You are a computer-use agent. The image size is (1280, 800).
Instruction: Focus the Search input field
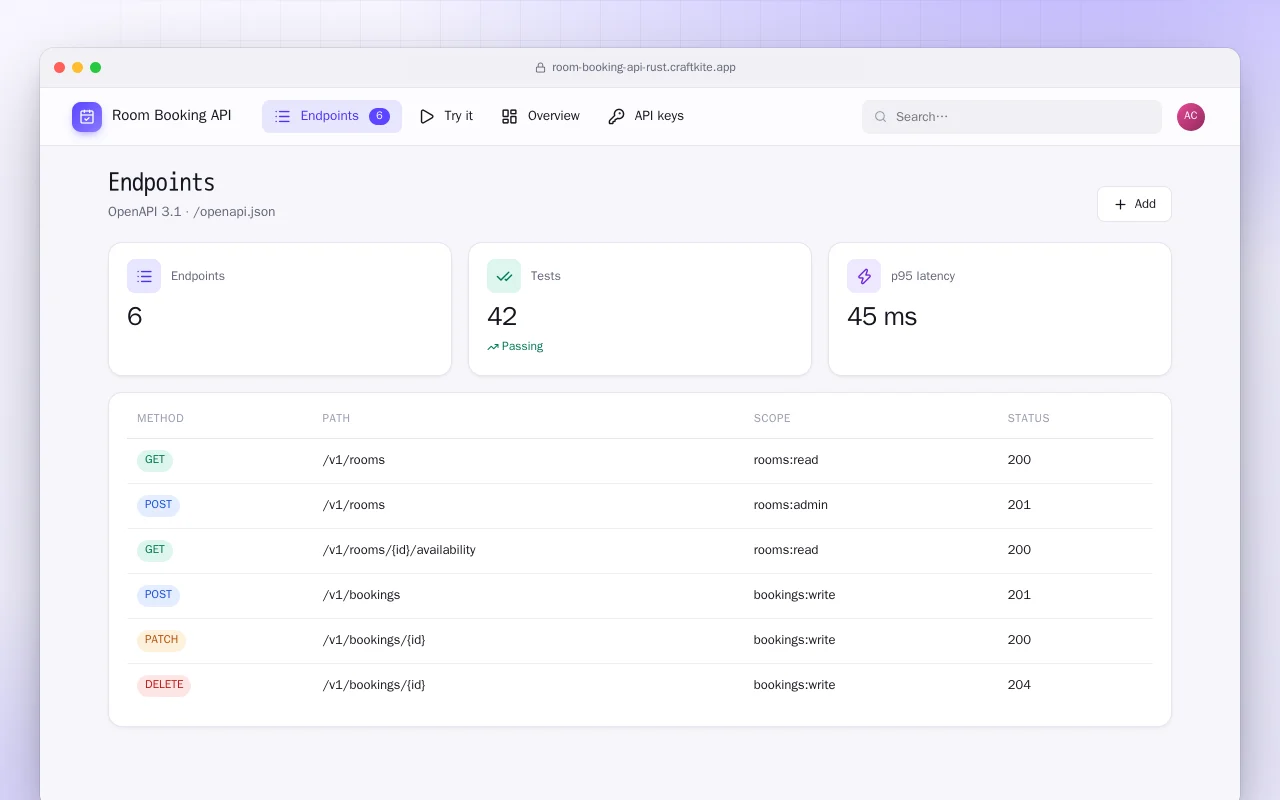click(x=1012, y=117)
